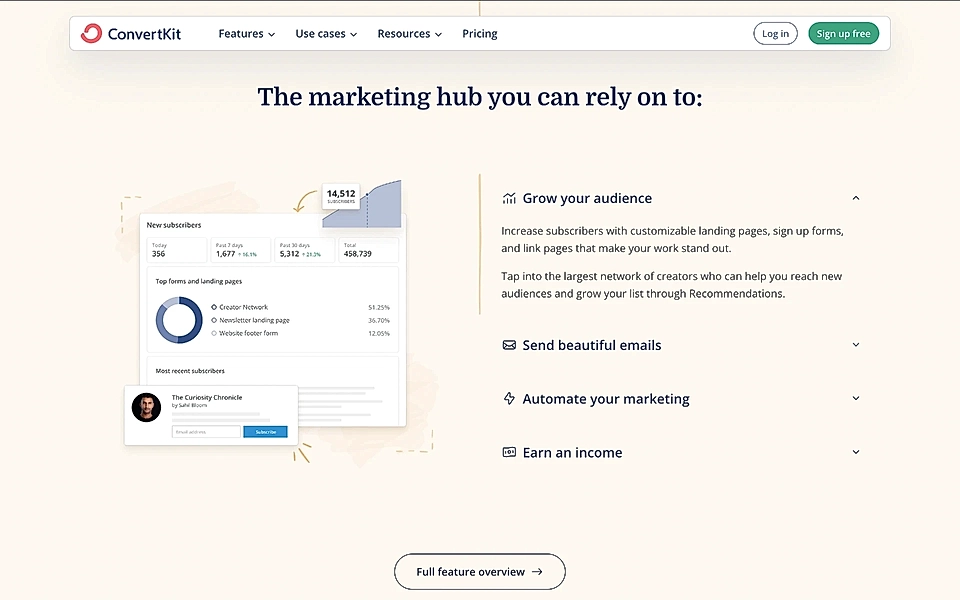Click the Sahl Bloom profile avatar
This screenshot has height=600, width=960.
(x=146, y=407)
